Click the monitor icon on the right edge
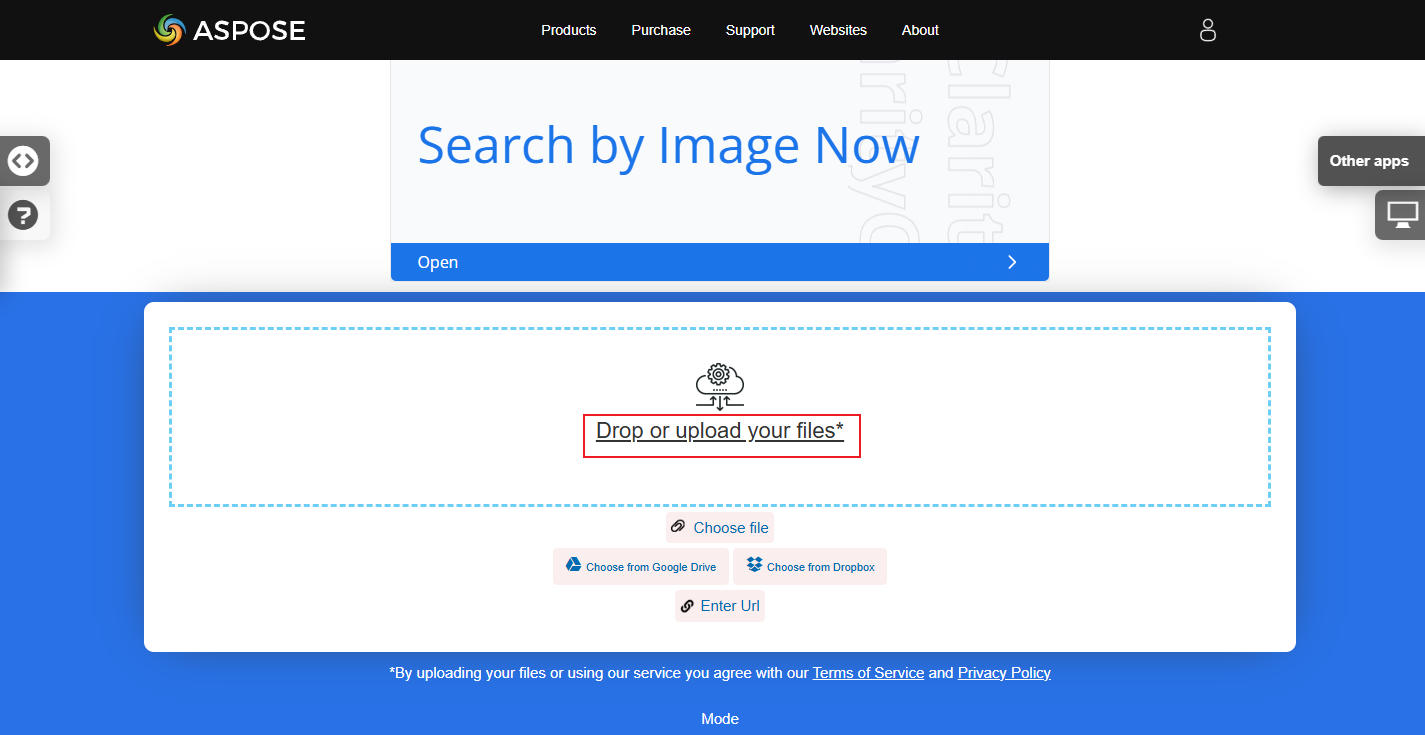This screenshot has width=1425, height=735. (x=1402, y=214)
